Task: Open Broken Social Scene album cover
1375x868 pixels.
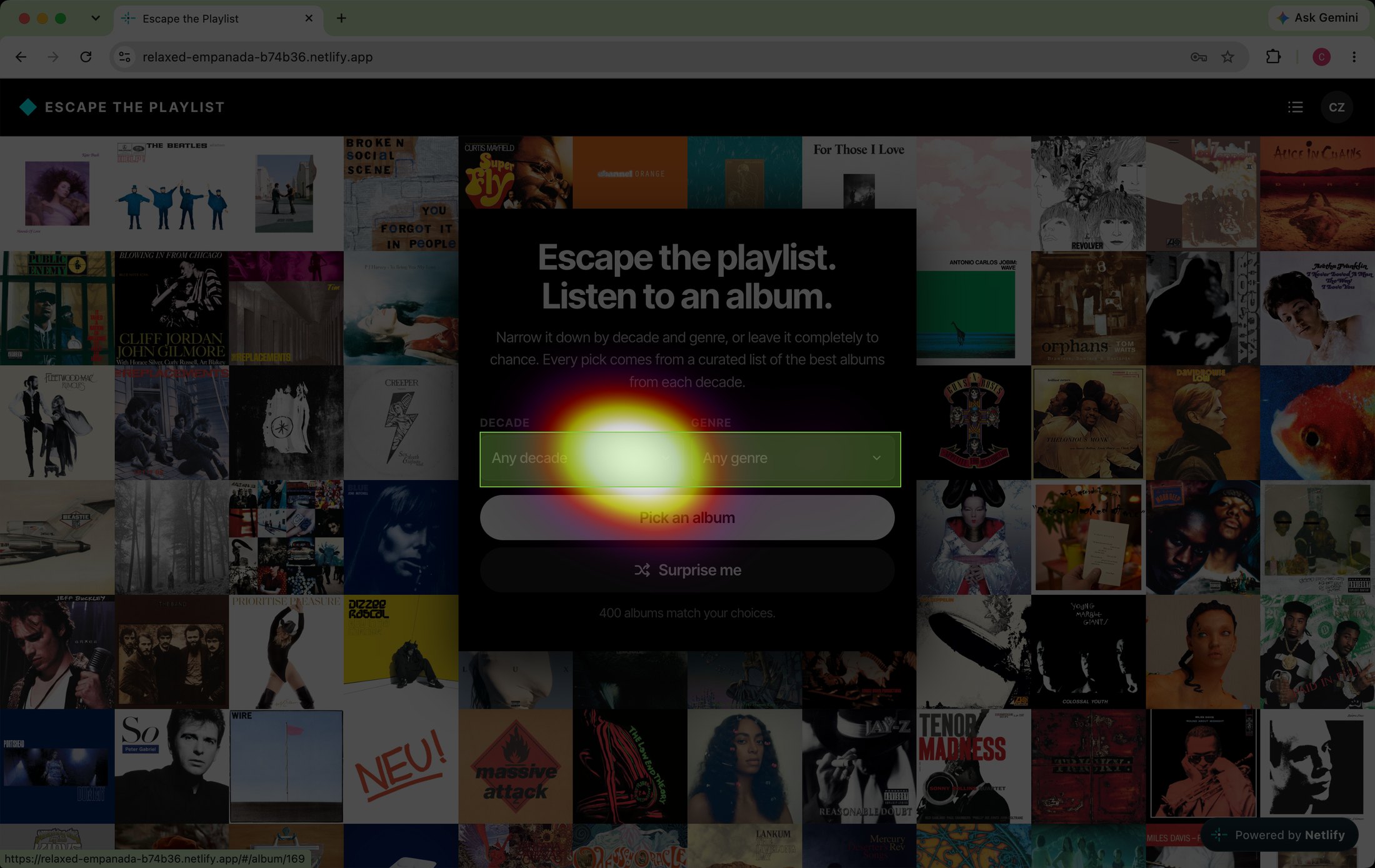Action: point(401,193)
